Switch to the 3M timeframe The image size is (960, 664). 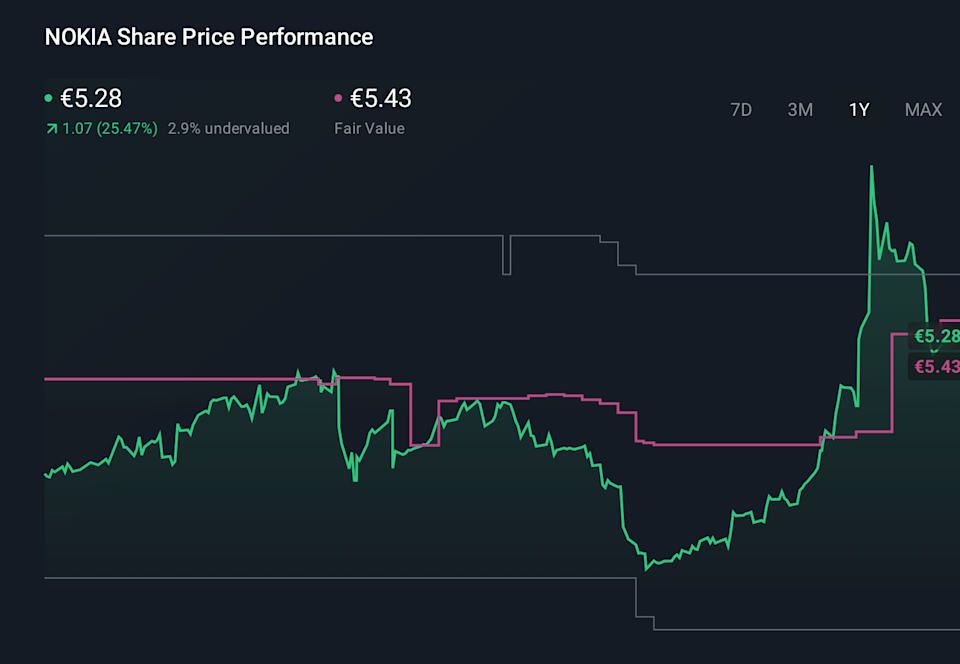tap(800, 110)
